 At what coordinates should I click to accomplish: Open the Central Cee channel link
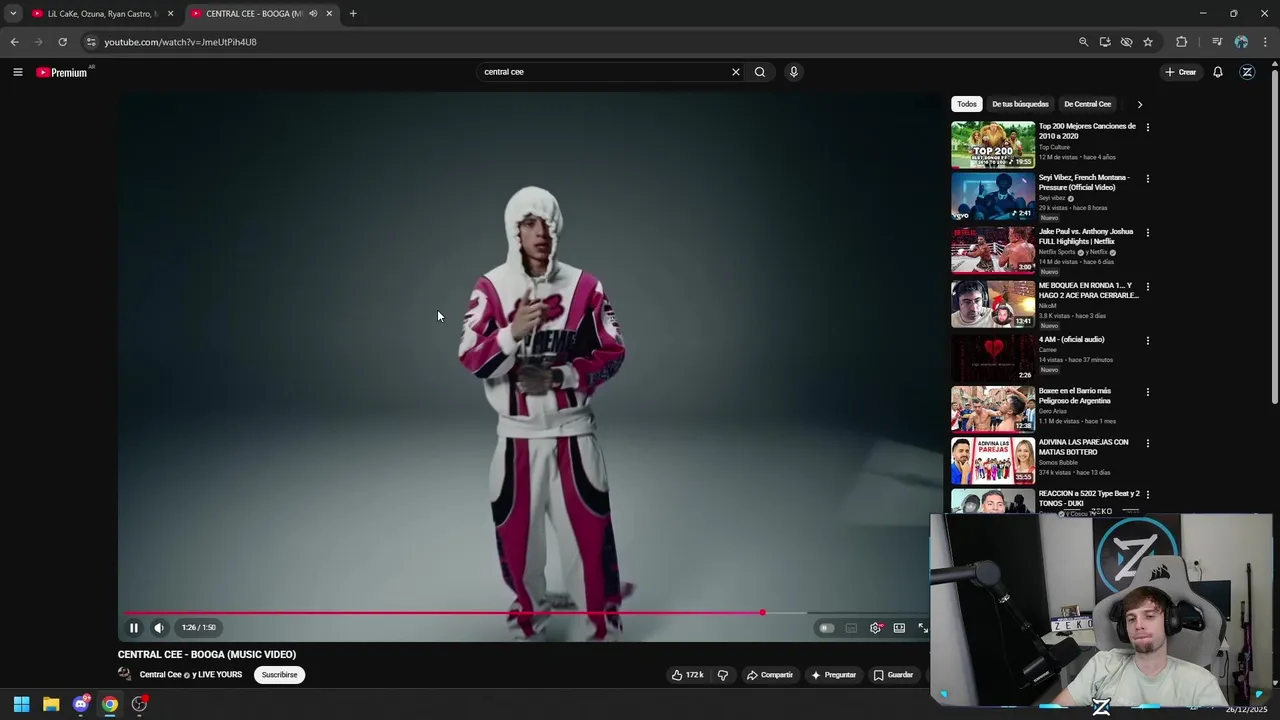tap(161, 675)
